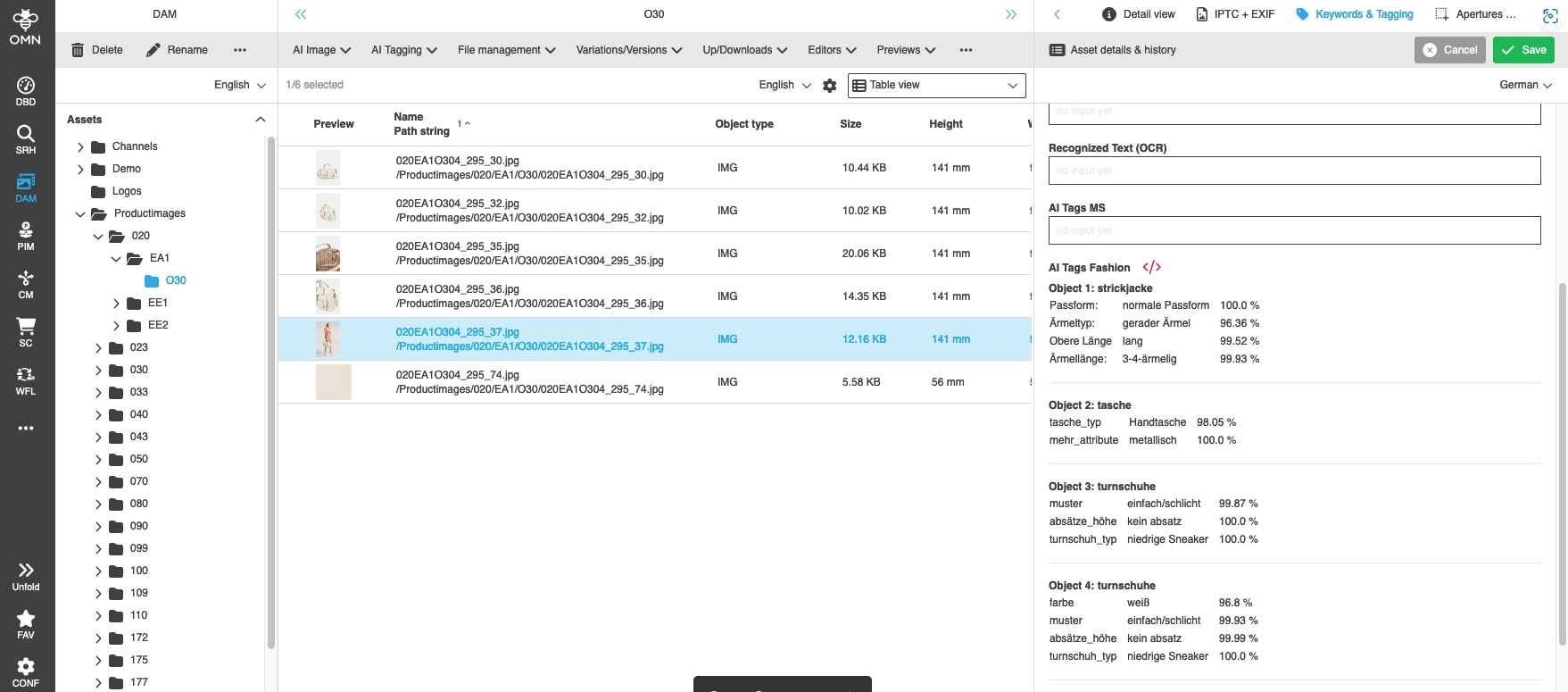Open the SRH search module

pos(26,138)
